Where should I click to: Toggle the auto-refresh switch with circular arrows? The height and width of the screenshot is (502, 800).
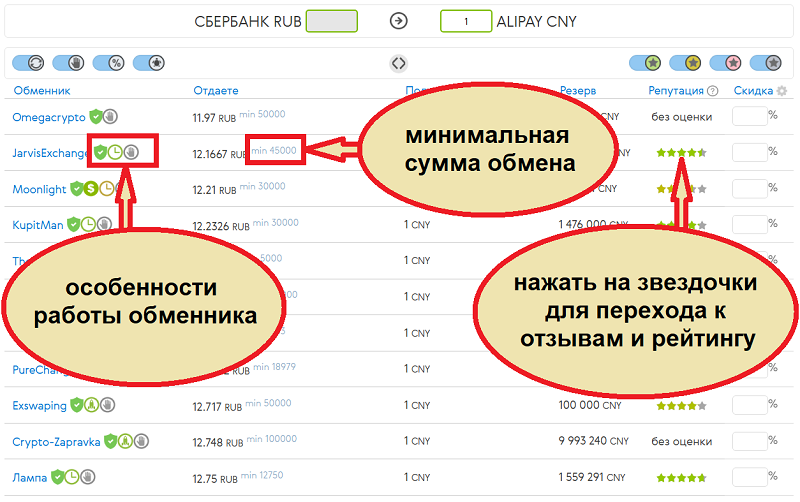tap(28, 63)
